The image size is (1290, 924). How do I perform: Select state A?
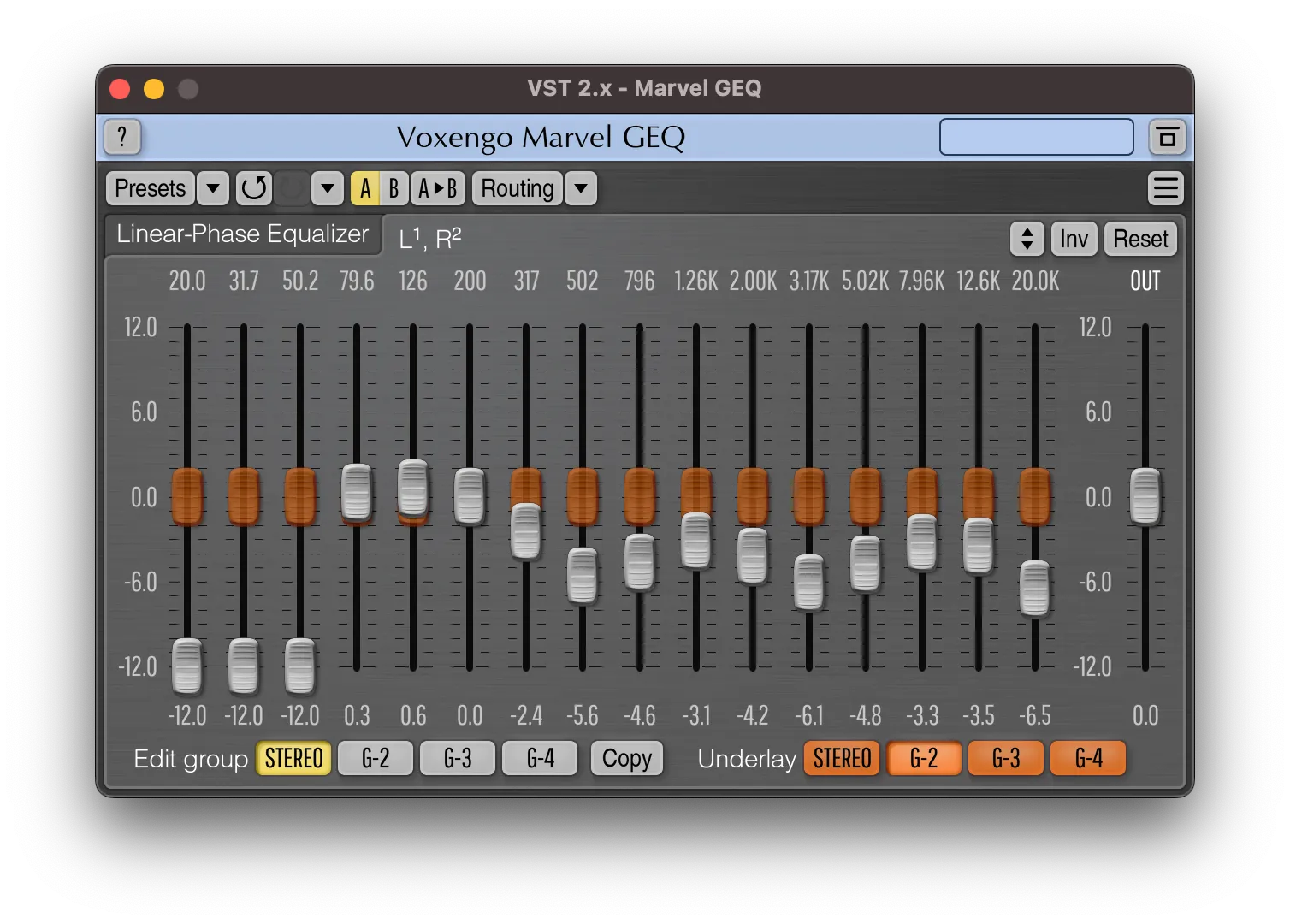(x=365, y=188)
